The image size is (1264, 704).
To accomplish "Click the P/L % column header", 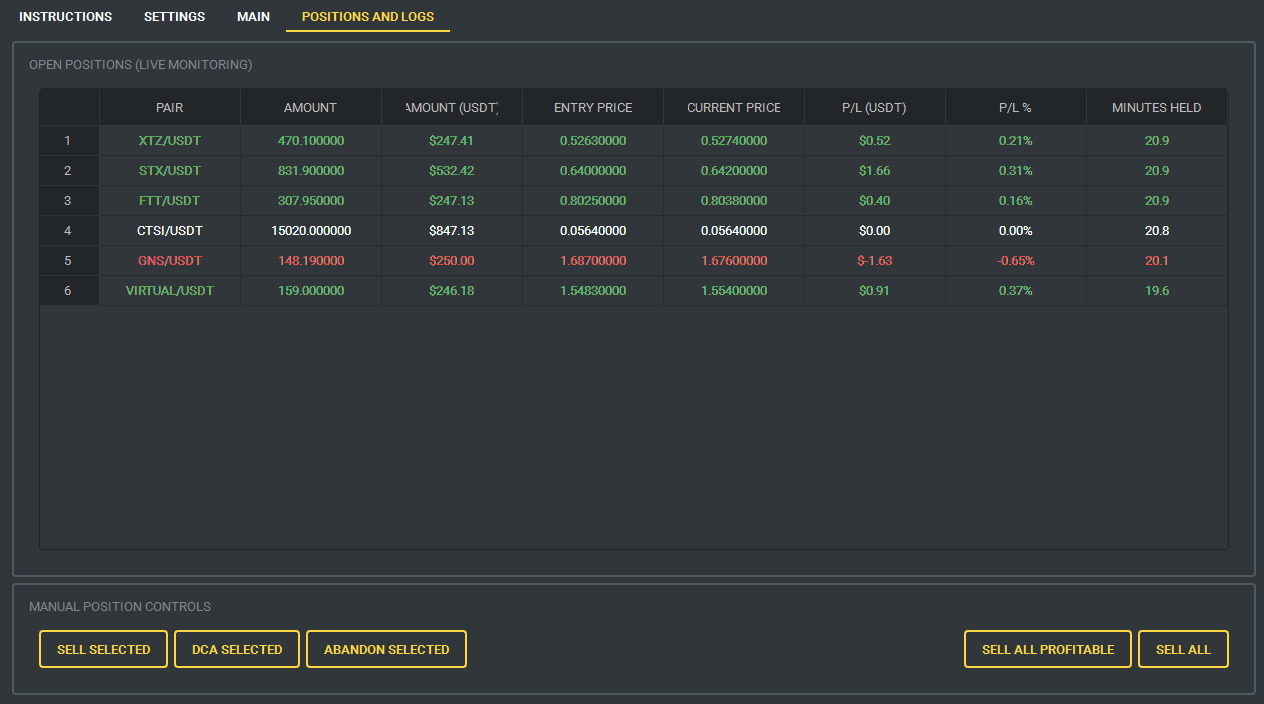I will (x=1016, y=108).
